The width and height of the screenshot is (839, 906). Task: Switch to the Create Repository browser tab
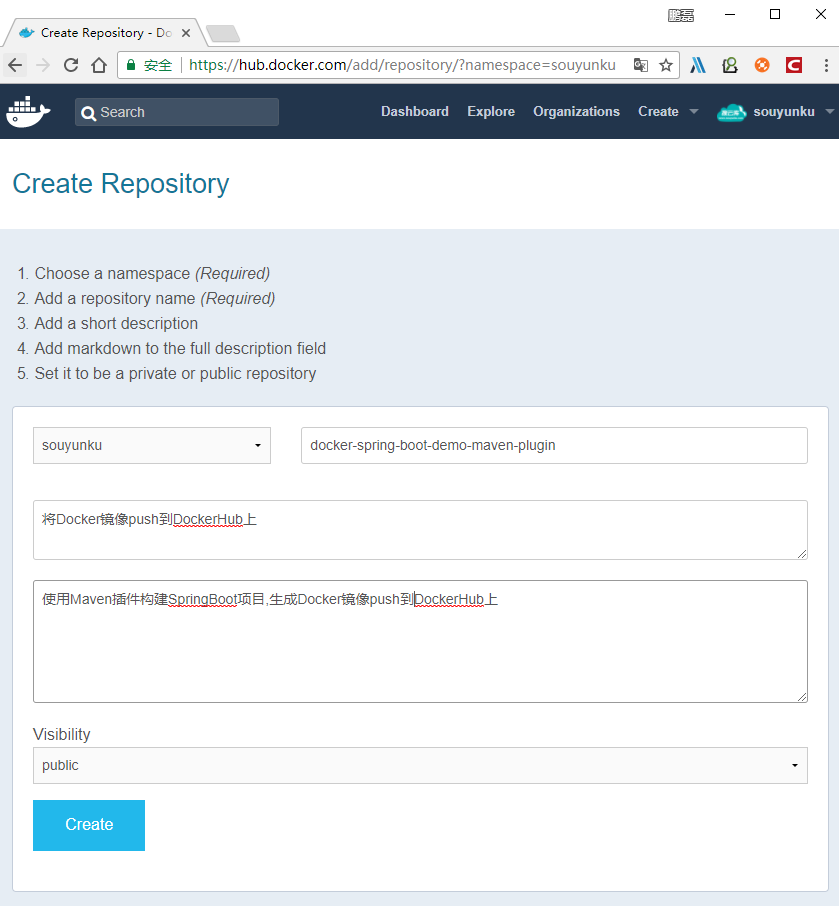pyautogui.click(x=100, y=31)
